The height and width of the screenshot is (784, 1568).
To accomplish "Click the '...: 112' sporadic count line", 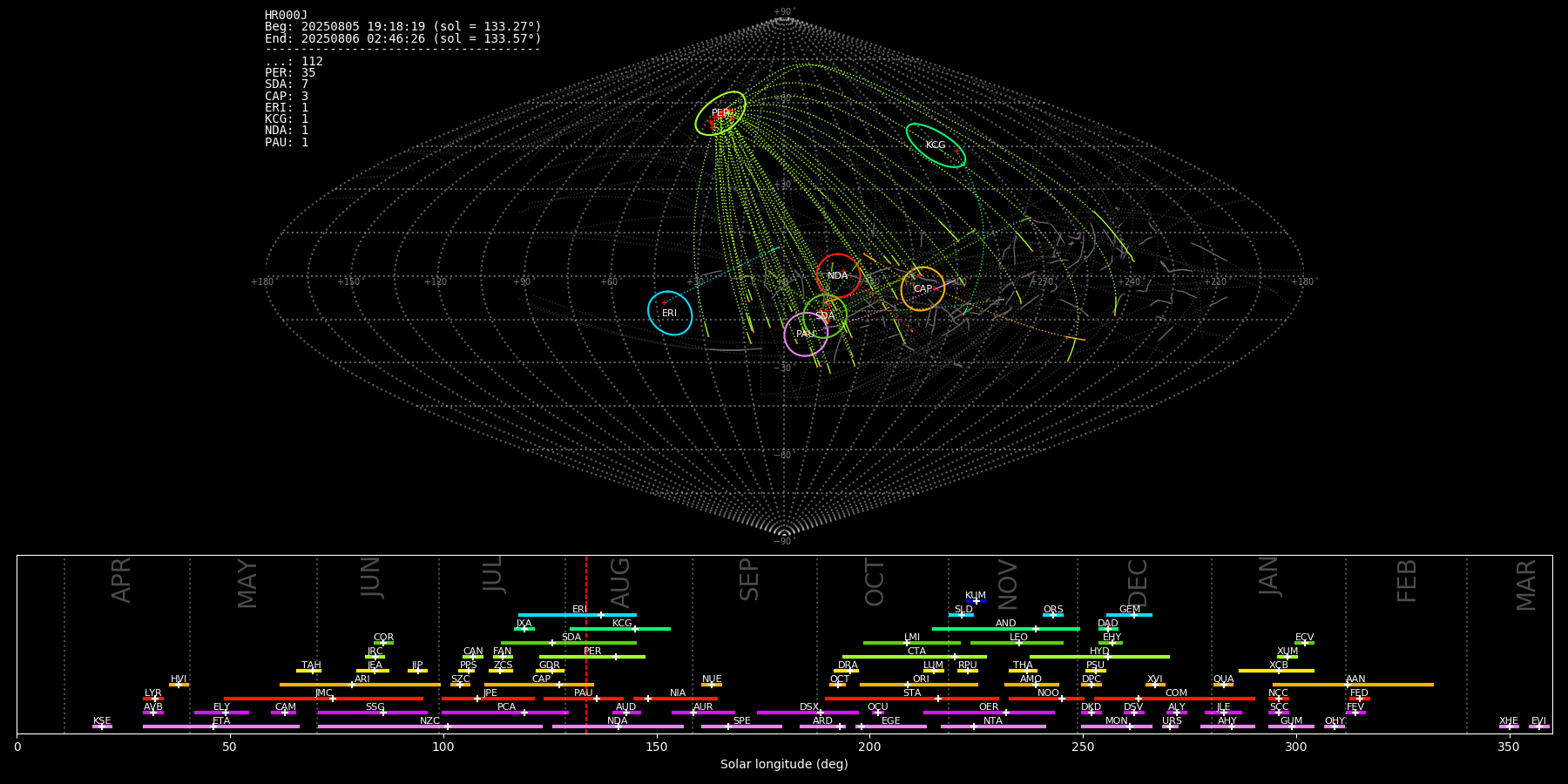I will [x=294, y=62].
